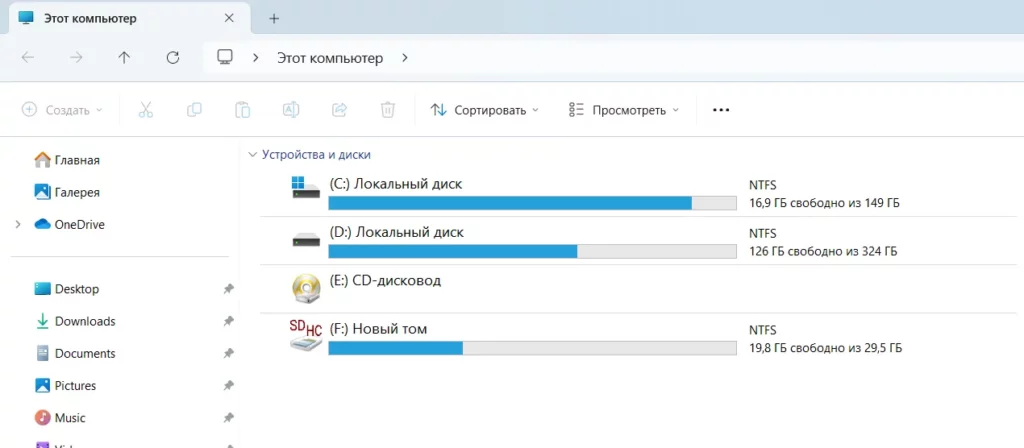The image size is (1024, 448).
Task: Click the Устройства и диски header
Action: pyautogui.click(x=316, y=155)
